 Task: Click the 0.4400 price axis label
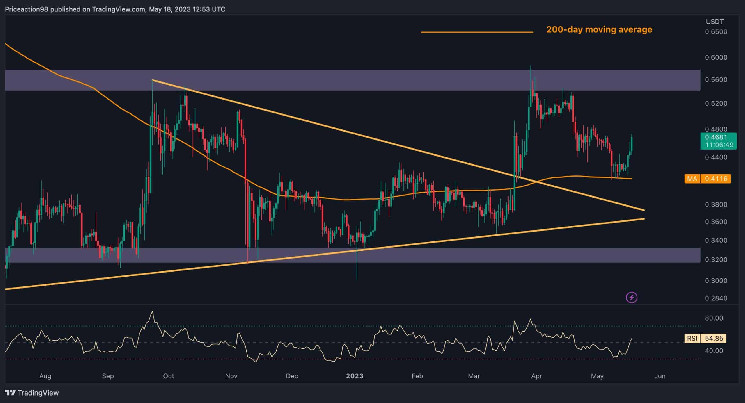(x=716, y=157)
